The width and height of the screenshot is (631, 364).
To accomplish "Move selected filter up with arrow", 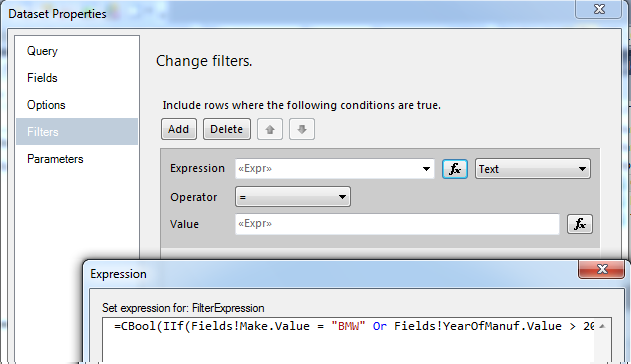I will (x=270, y=129).
